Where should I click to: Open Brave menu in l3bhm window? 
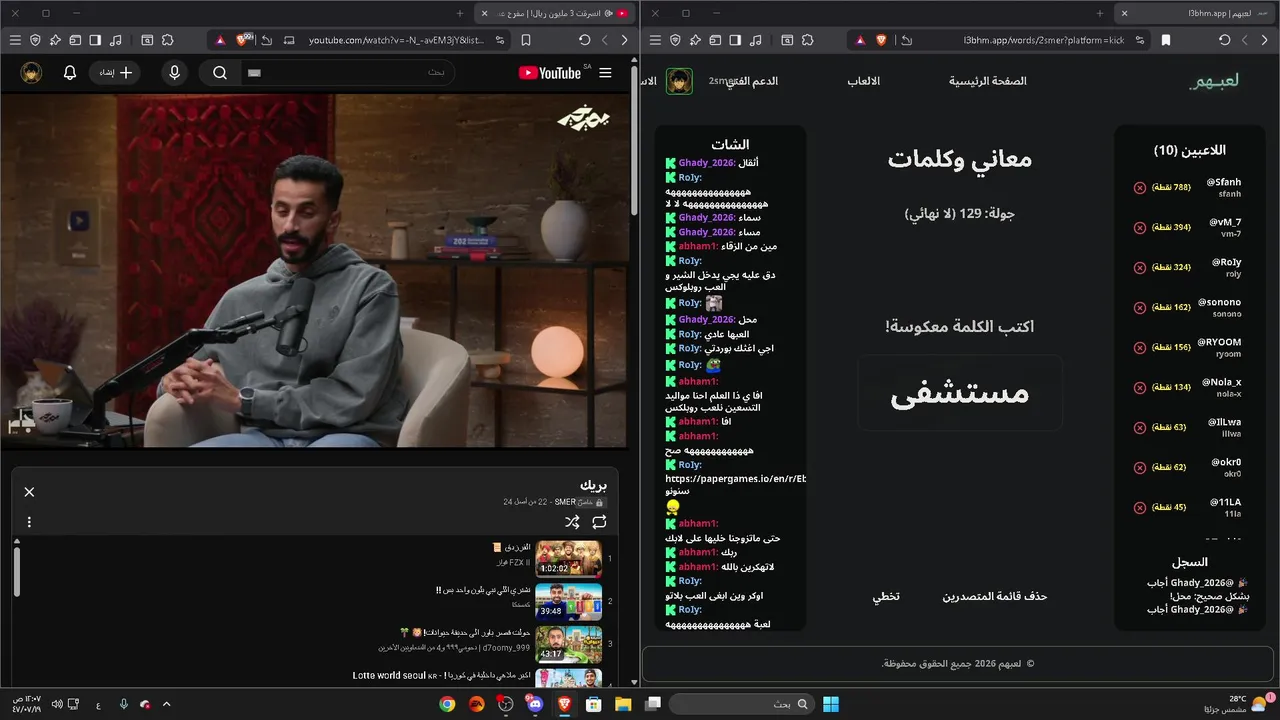click(x=655, y=40)
